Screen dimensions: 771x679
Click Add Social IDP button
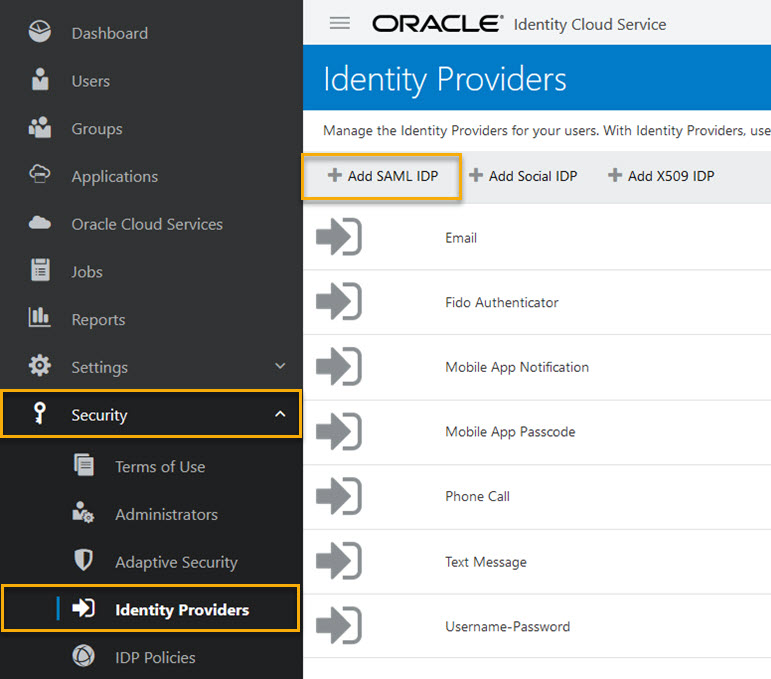523,176
